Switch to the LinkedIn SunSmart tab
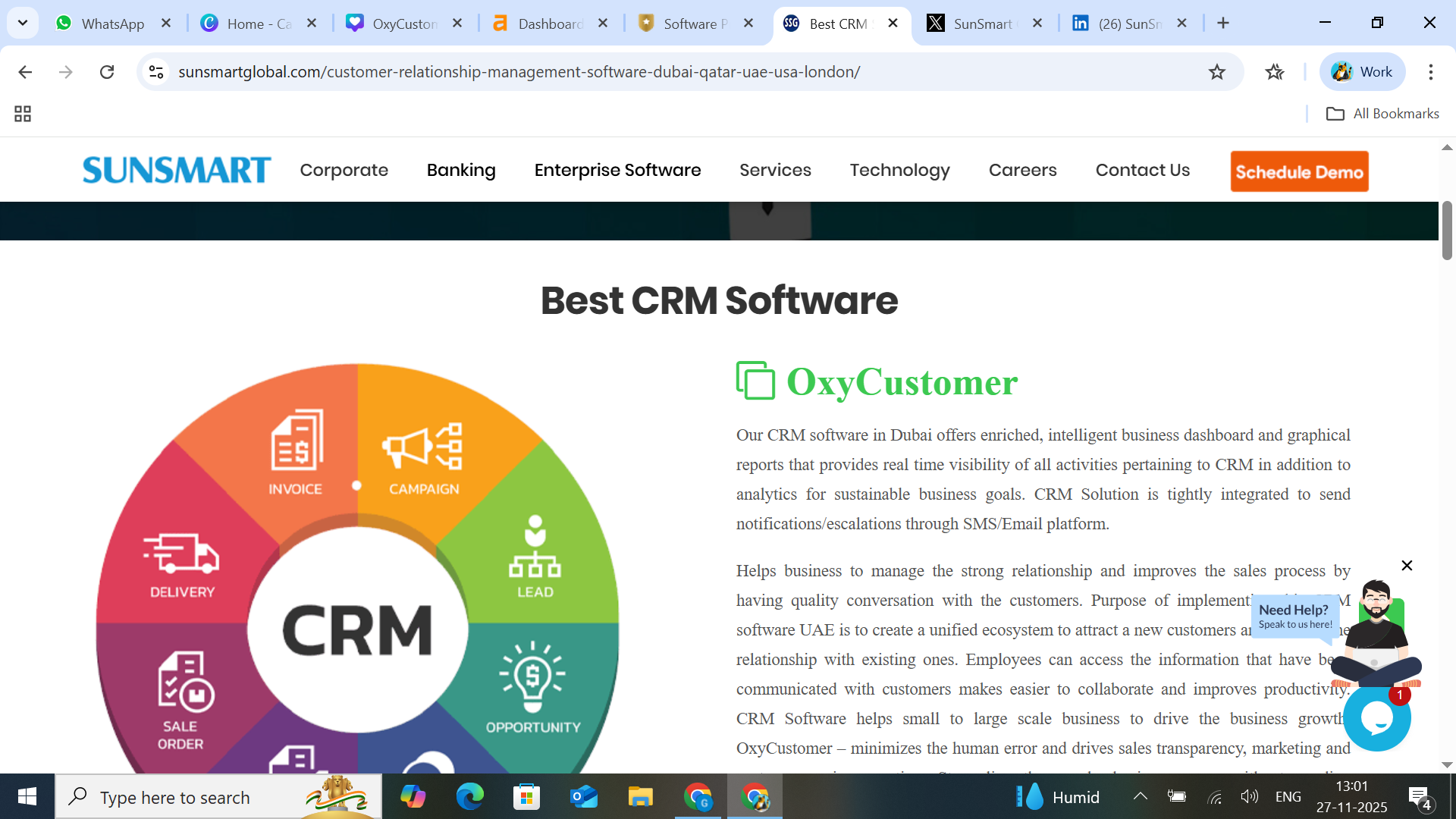The image size is (1456, 819). [x=1128, y=24]
